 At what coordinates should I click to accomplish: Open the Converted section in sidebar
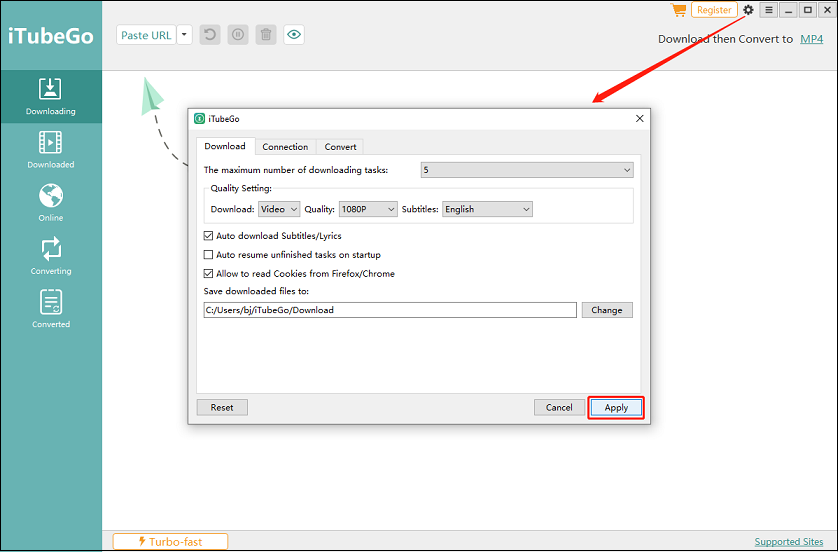[x=51, y=310]
